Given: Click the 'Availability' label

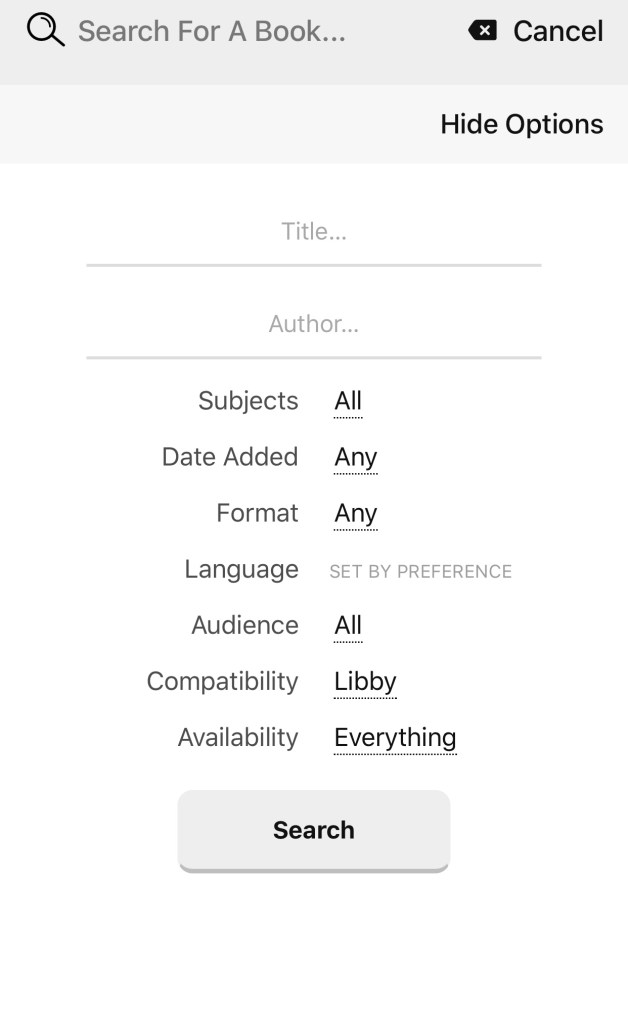Looking at the screenshot, I should pos(238,737).
